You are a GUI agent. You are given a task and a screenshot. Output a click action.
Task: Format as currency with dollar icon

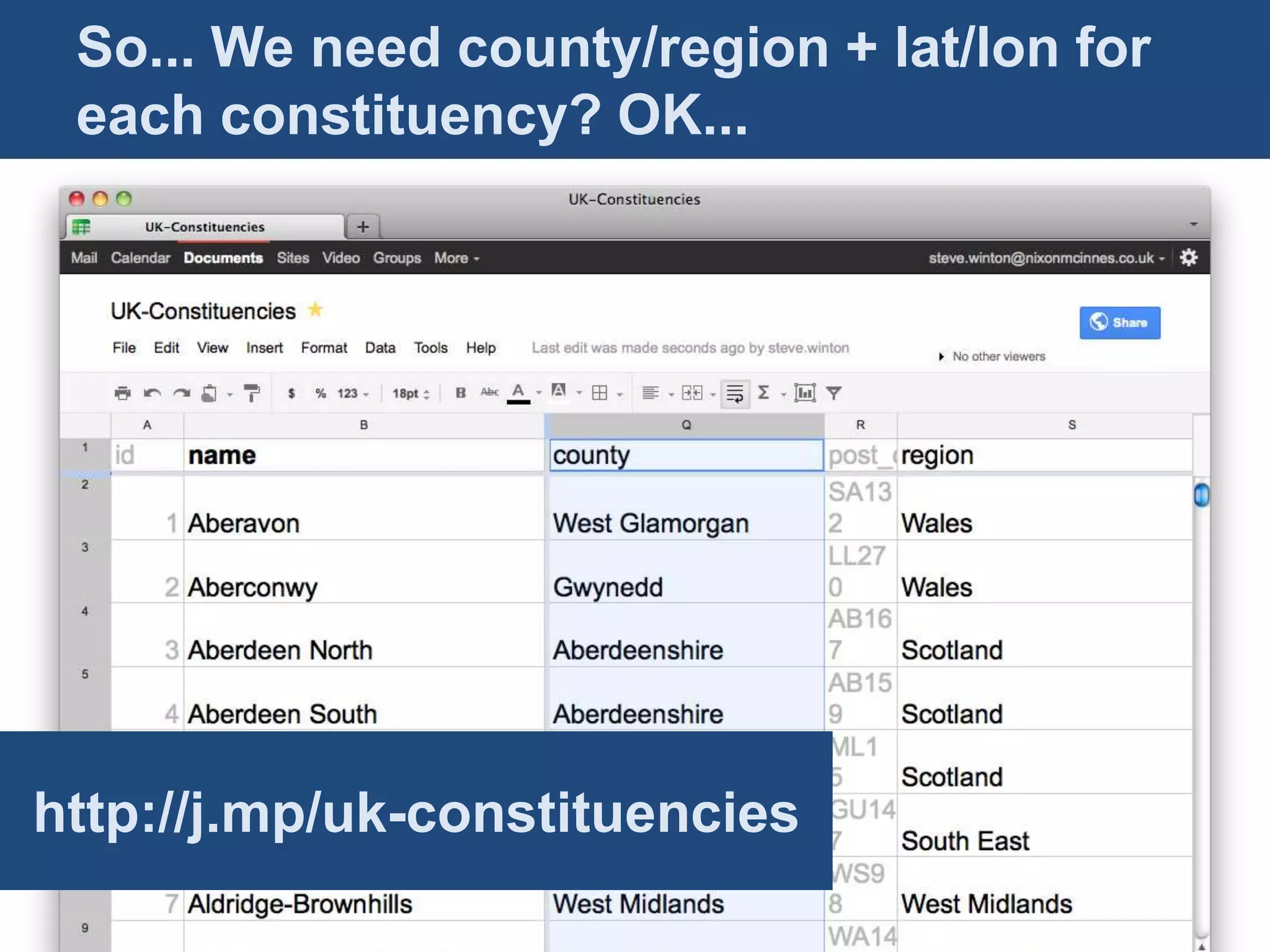pyautogui.click(x=291, y=393)
